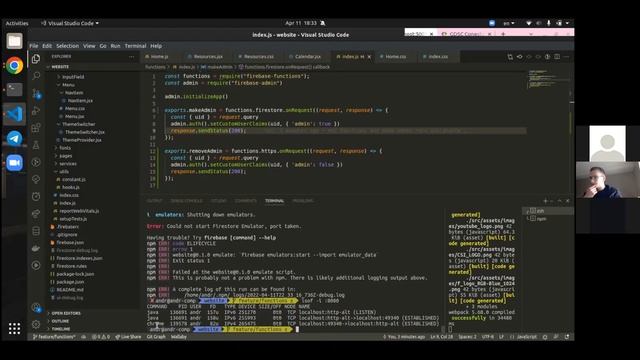Click the Explorer more actions ellipsis
Image resolution: width=640 pixels, height=360 pixels.
tap(131, 57)
